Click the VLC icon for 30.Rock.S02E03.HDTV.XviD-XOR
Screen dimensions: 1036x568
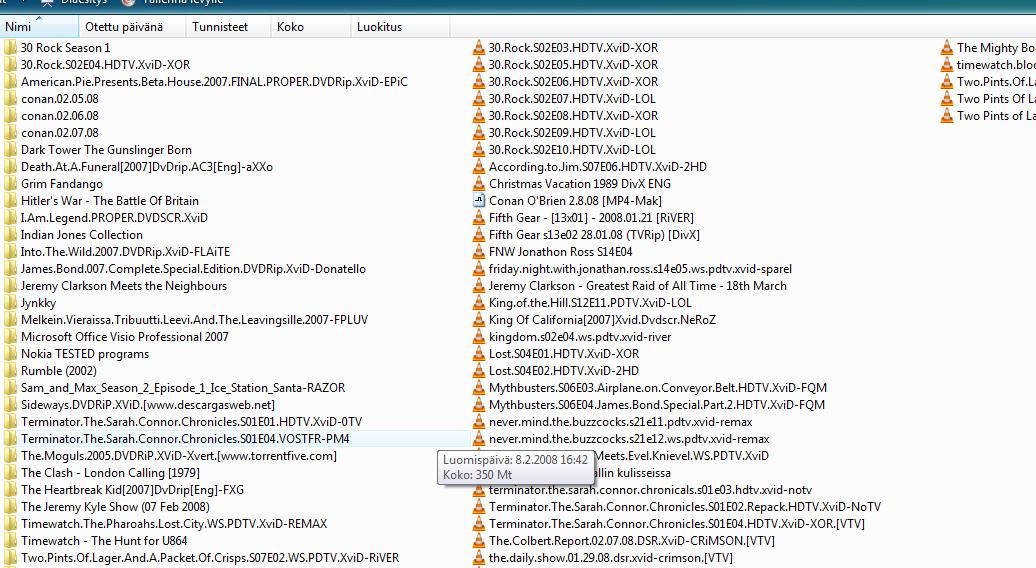click(479, 48)
